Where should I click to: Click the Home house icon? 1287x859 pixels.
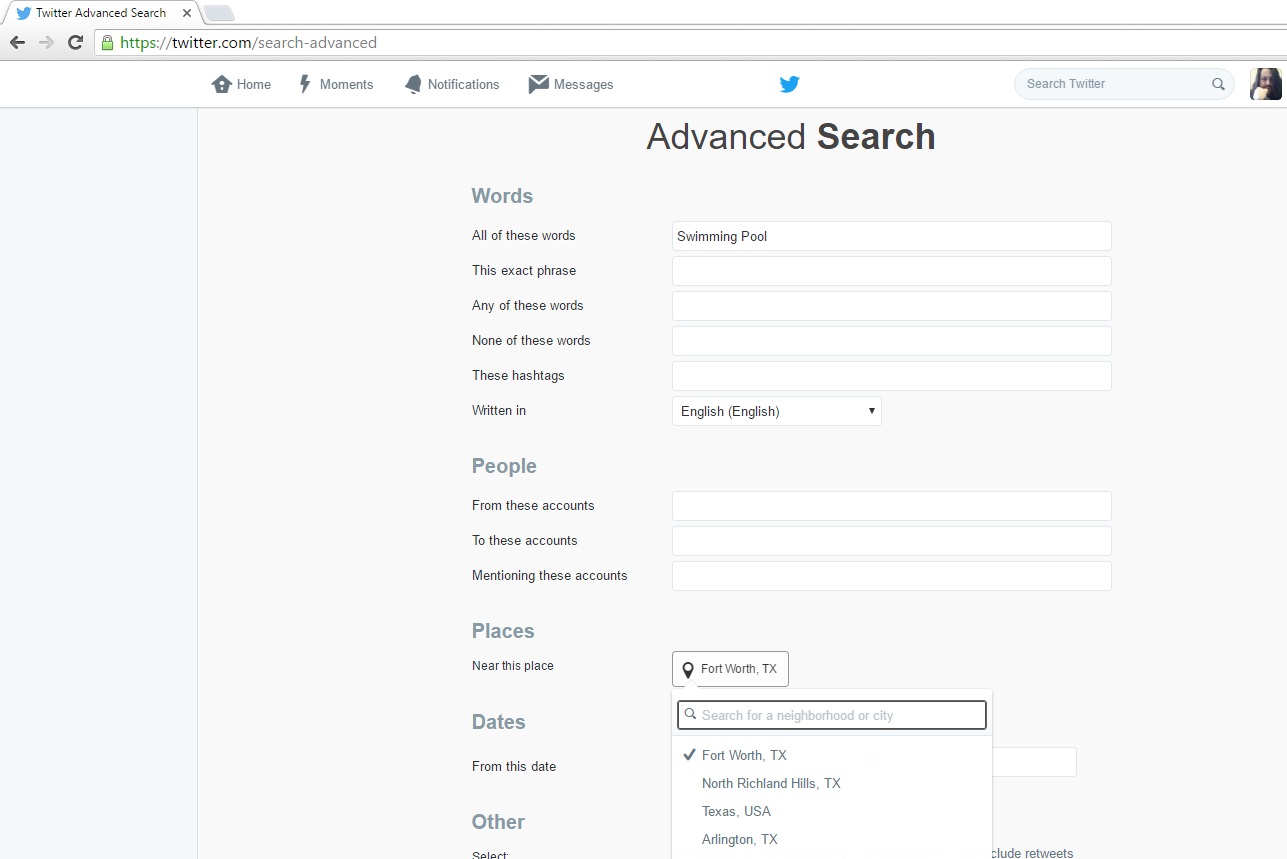click(x=222, y=84)
